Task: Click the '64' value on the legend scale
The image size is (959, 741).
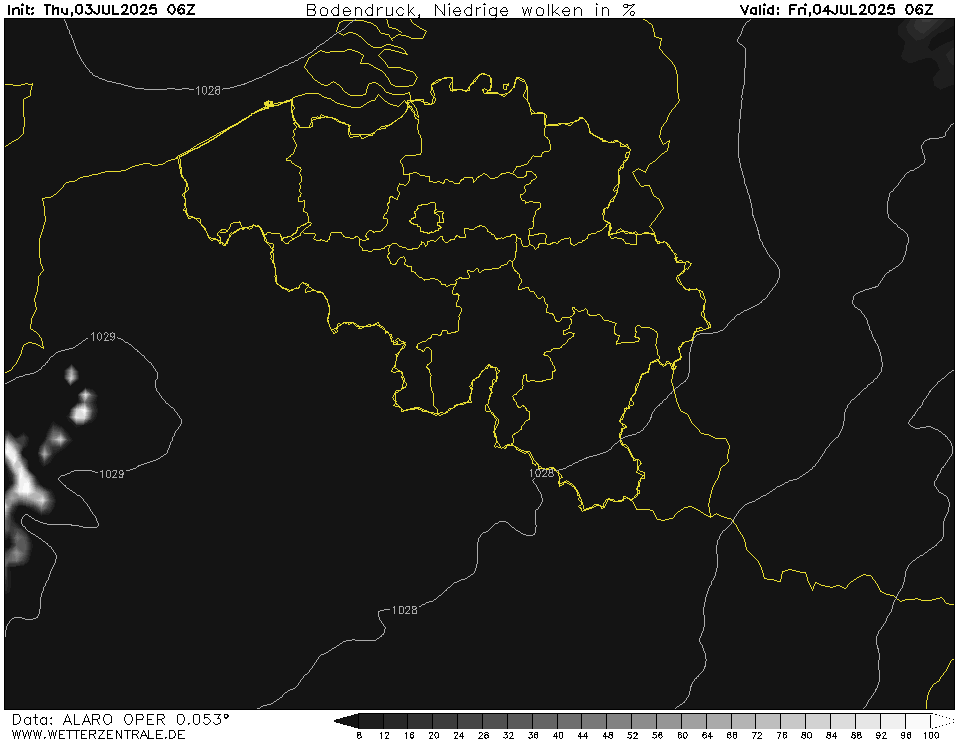Action: pyautogui.click(x=707, y=735)
